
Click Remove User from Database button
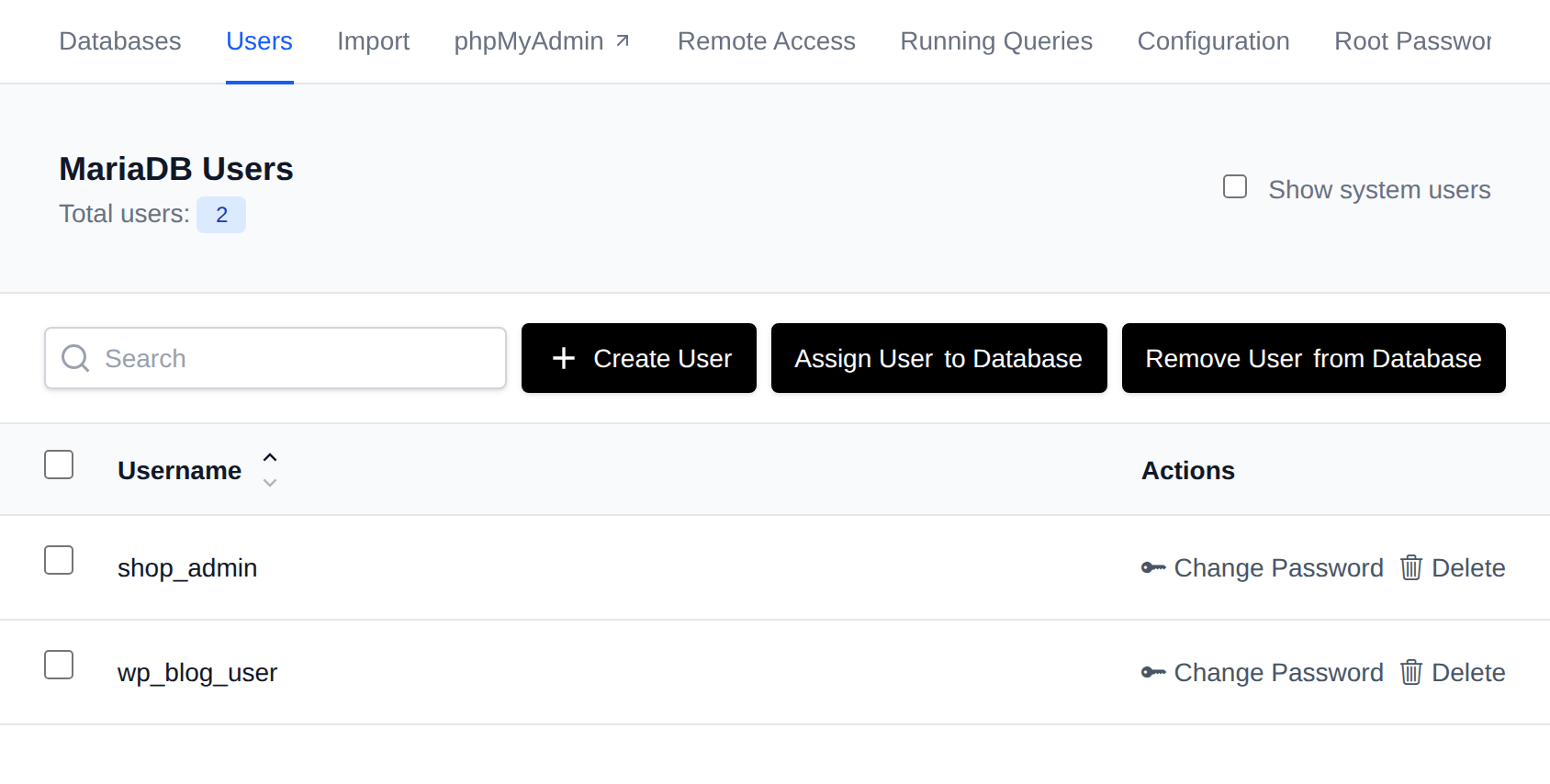point(1314,358)
